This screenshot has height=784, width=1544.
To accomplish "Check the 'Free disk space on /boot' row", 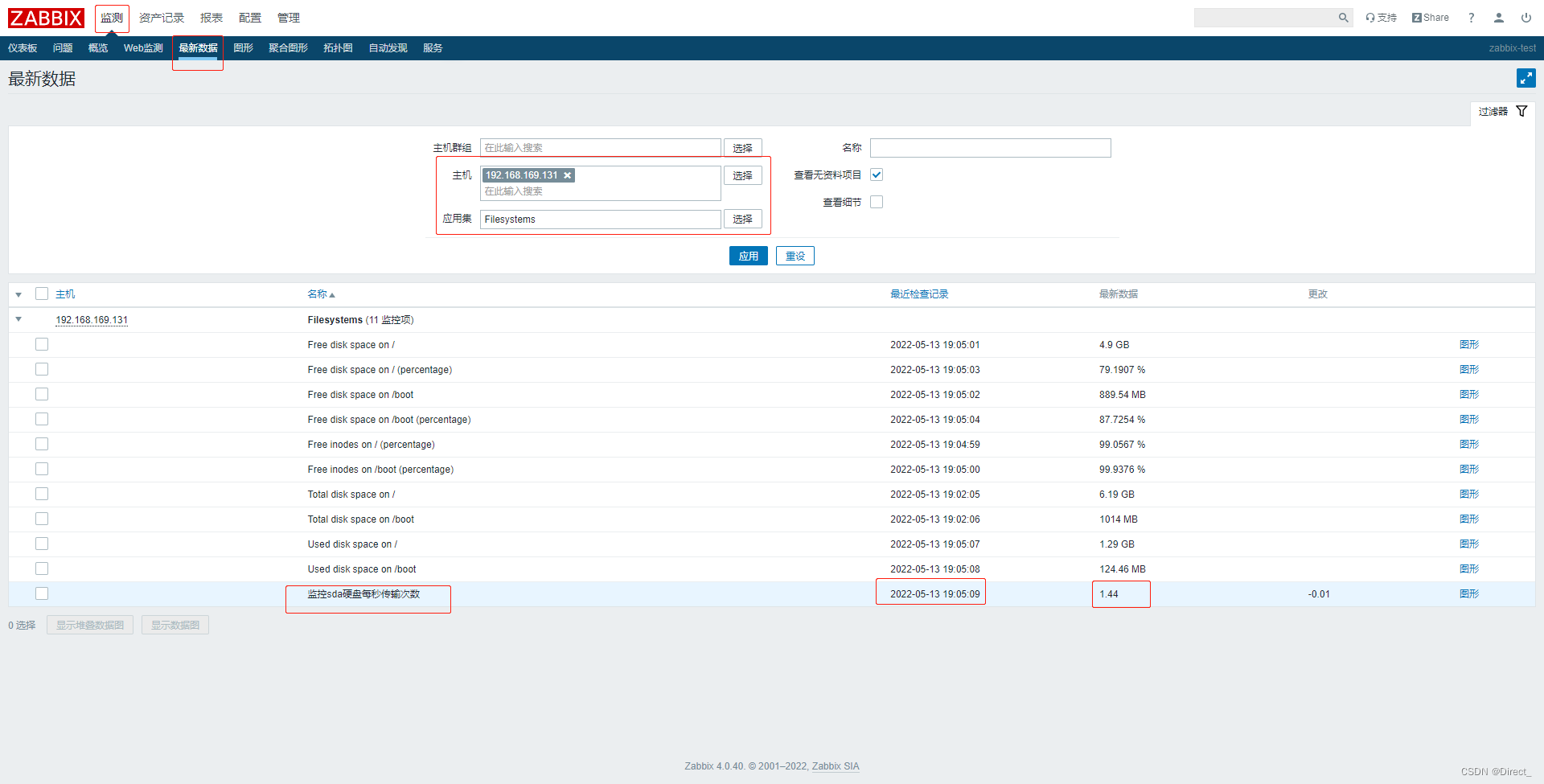I will click(42, 394).
